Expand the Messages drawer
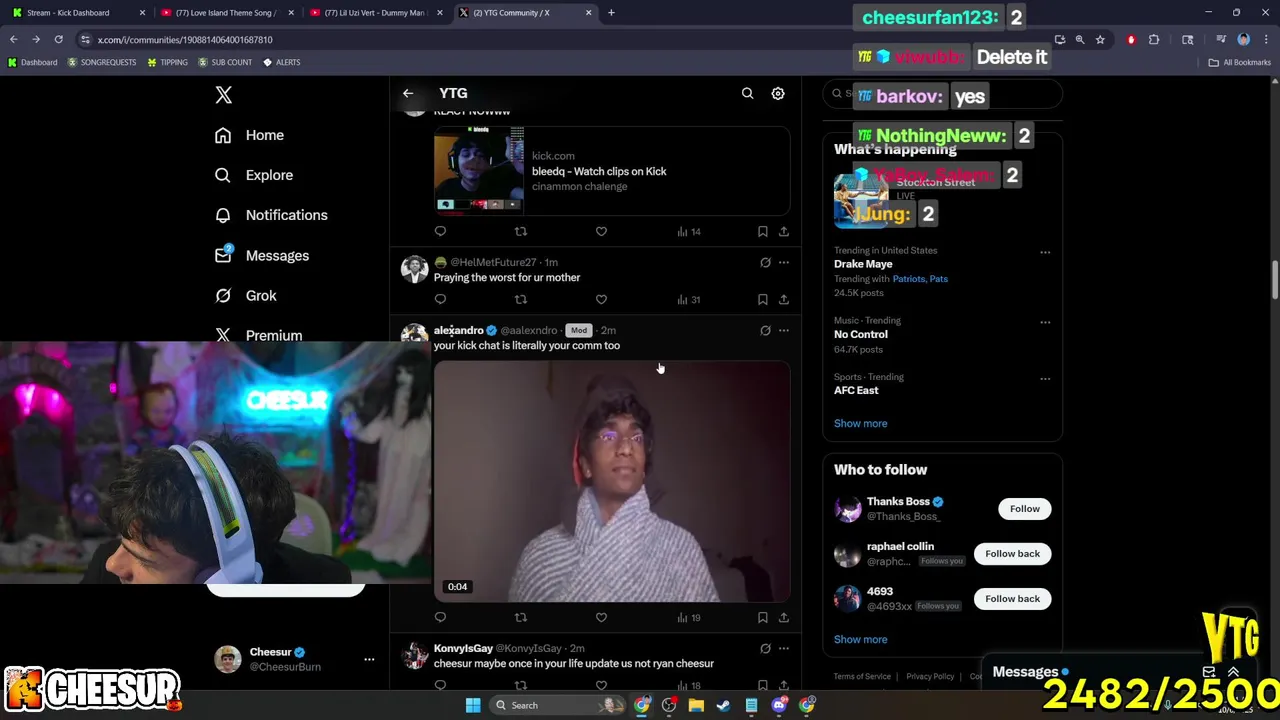Image resolution: width=1280 pixels, height=720 pixels. click(x=1234, y=672)
